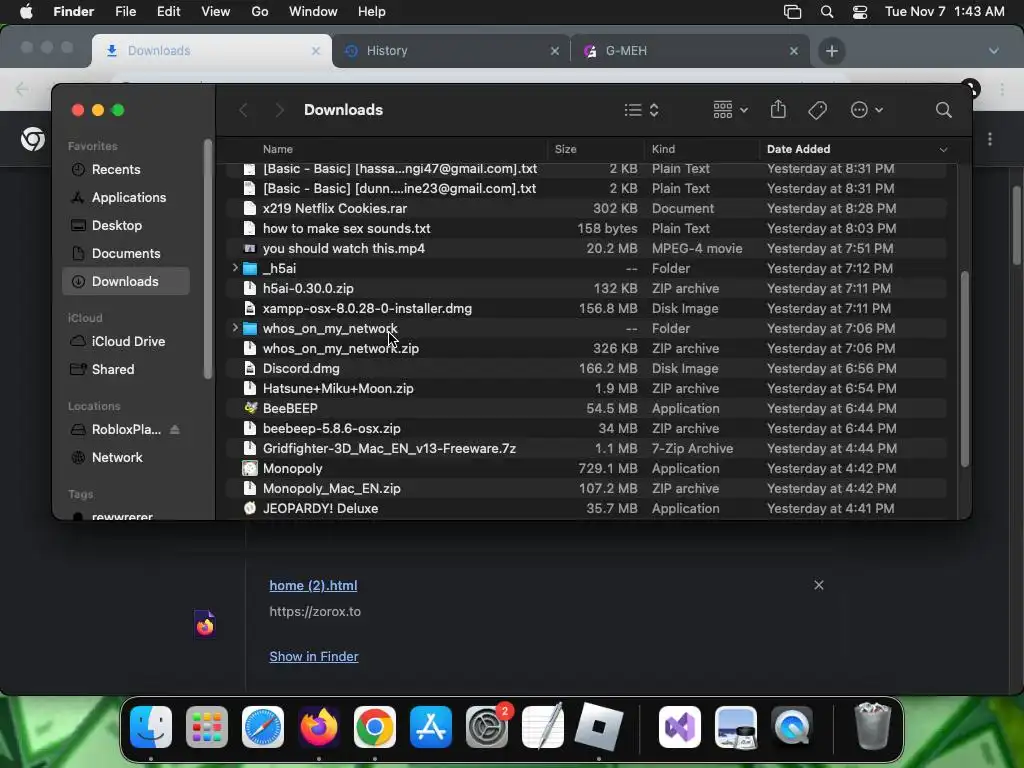Image resolution: width=1024 pixels, height=768 pixels.
Task: Switch to the History tab in Chrome
Action: click(451, 51)
